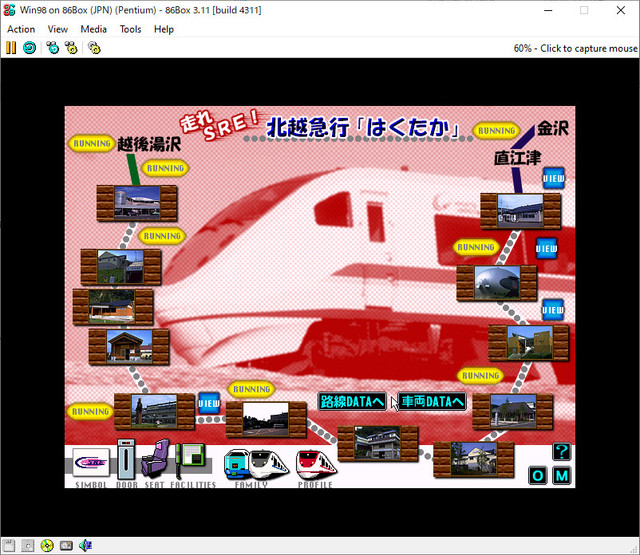Click the 北越急行「はくたか」 title

click(x=363, y=127)
